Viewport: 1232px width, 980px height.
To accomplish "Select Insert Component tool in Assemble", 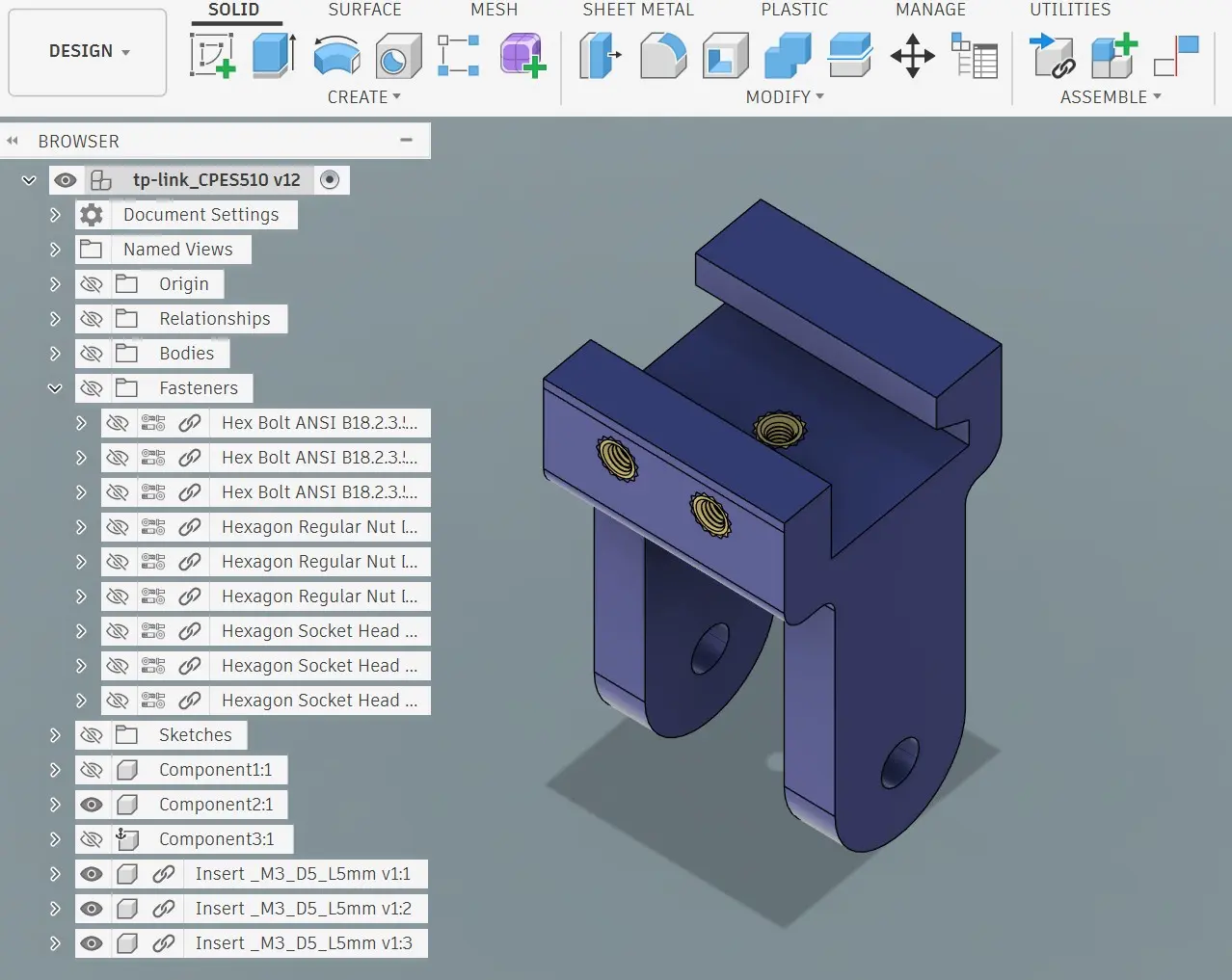I will tap(1053, 55).
